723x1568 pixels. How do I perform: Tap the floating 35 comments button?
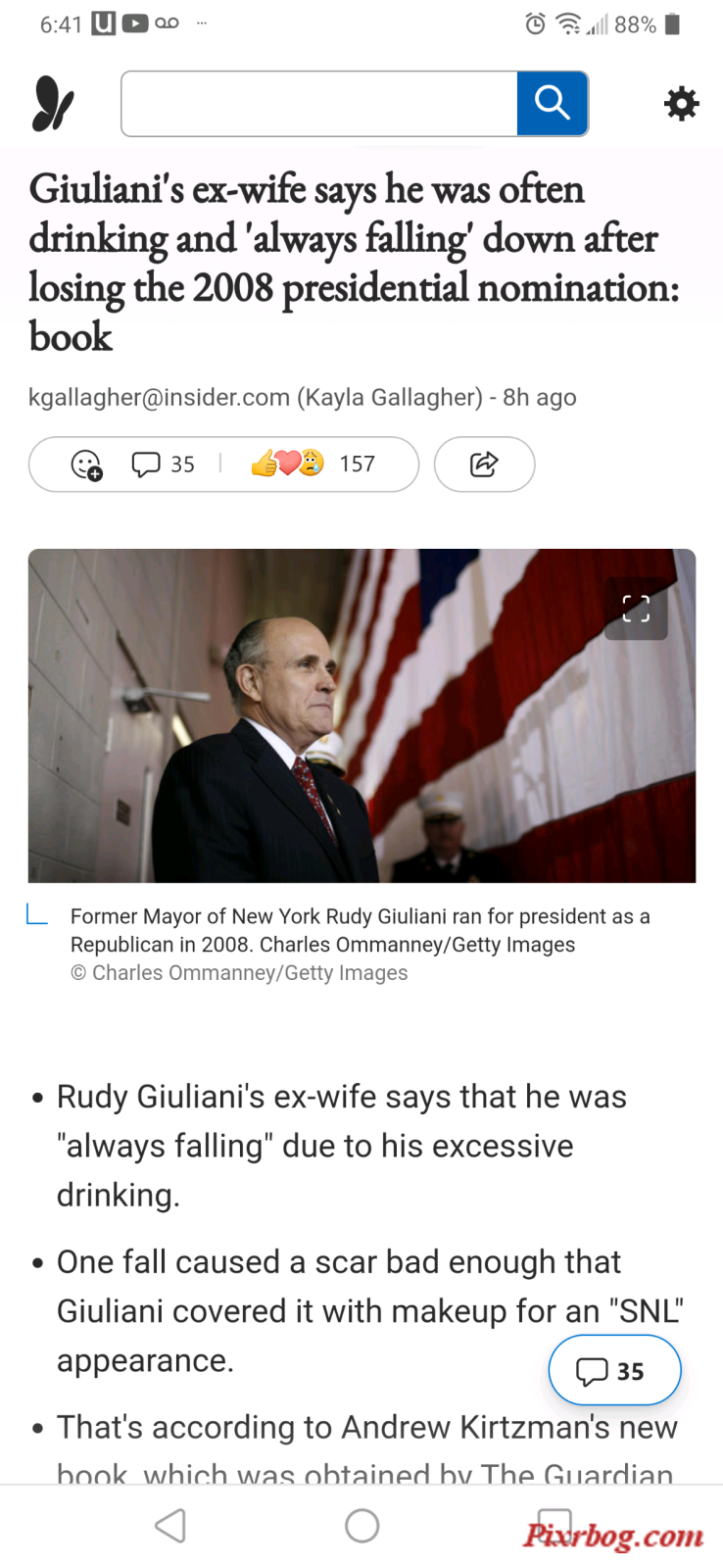tap(614, 1370)
